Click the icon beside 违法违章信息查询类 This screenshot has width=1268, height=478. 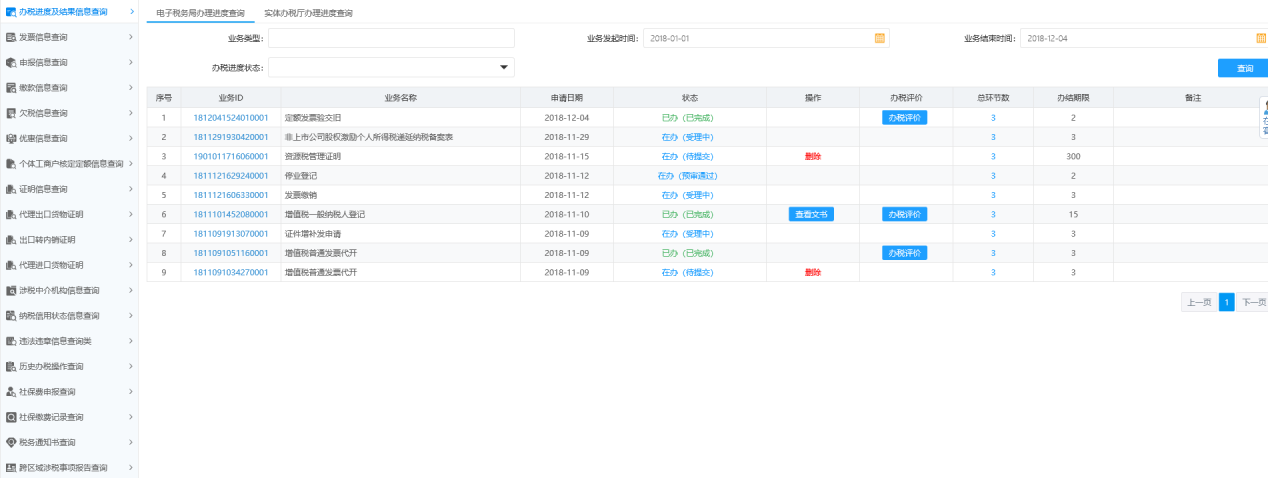11,341
